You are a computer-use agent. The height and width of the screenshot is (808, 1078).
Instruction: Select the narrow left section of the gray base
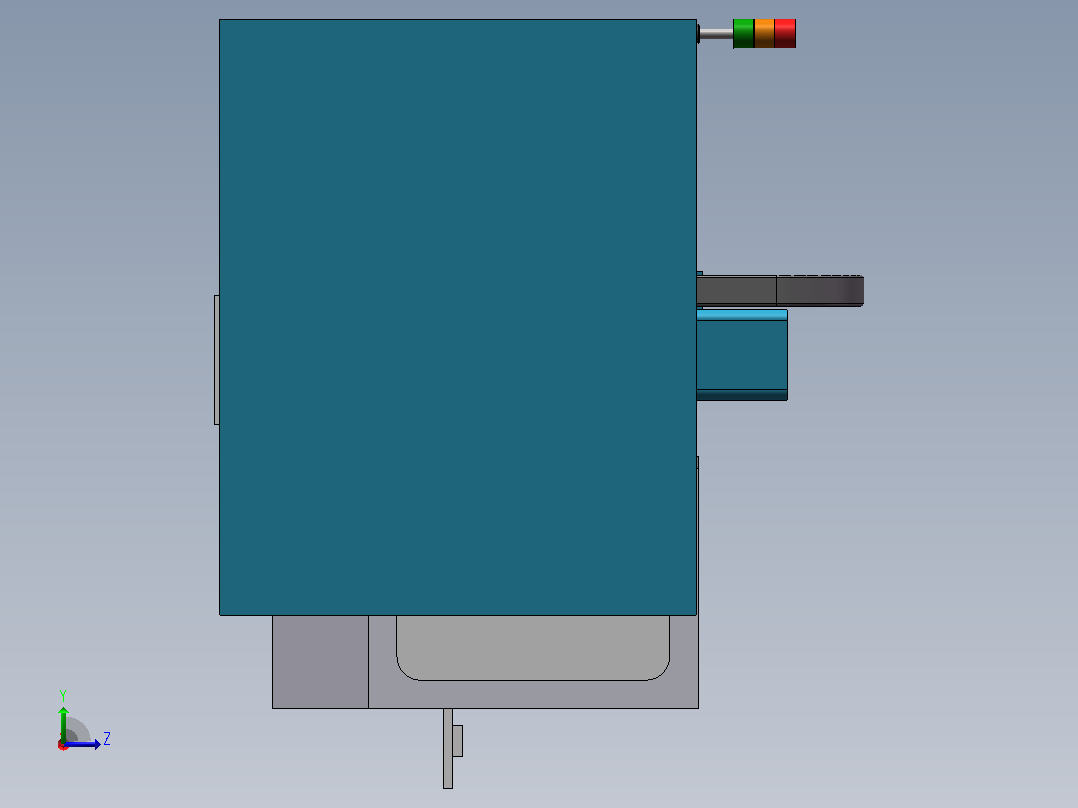pos(320,662)
